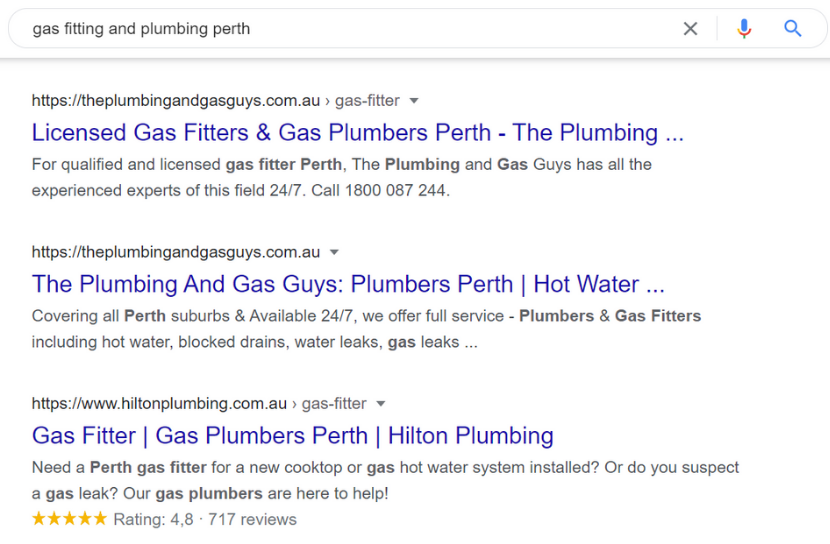Click the 'Rating: 4,8' text

(154, 519)
